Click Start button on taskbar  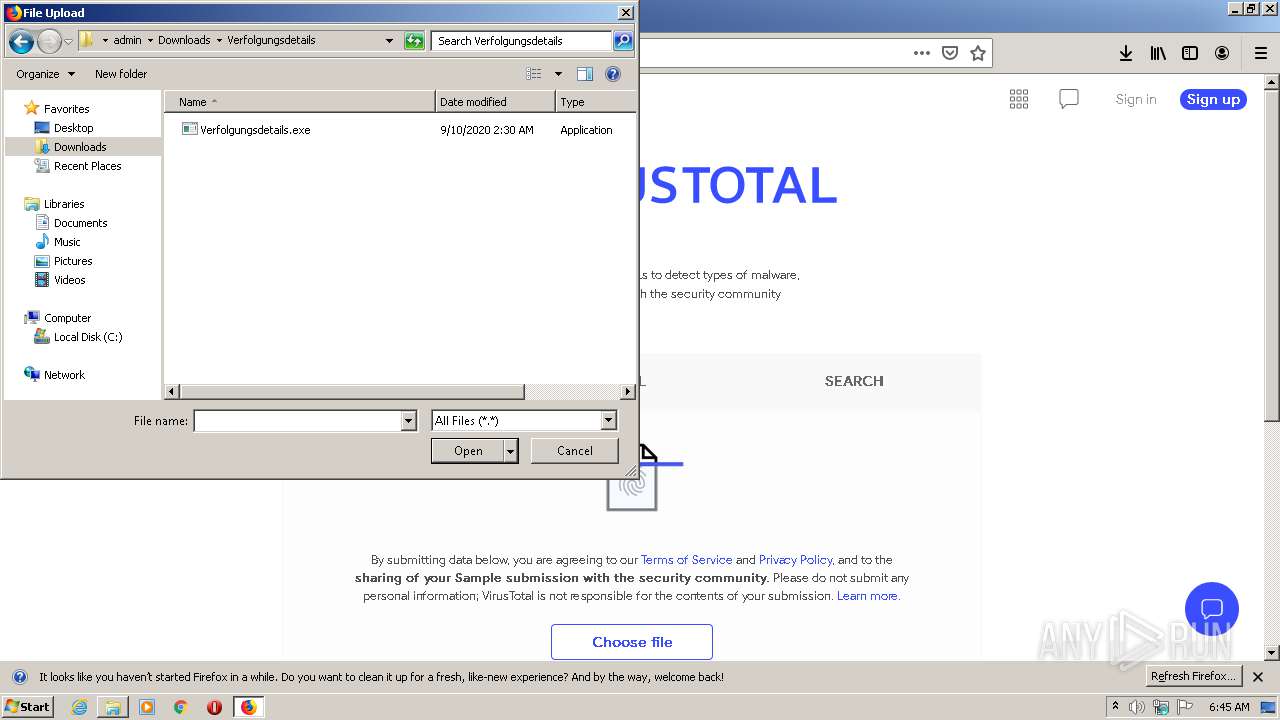(x=28, y=707)
